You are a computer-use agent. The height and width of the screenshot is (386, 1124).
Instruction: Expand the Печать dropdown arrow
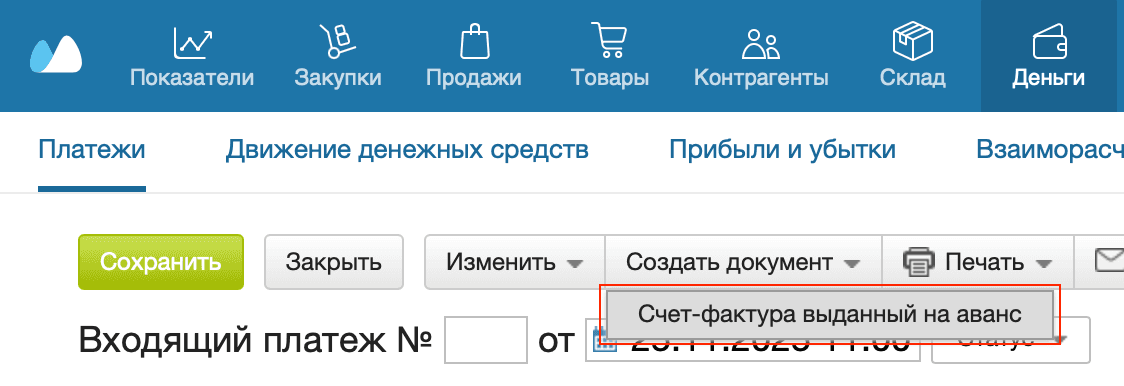pos(1044,263)
